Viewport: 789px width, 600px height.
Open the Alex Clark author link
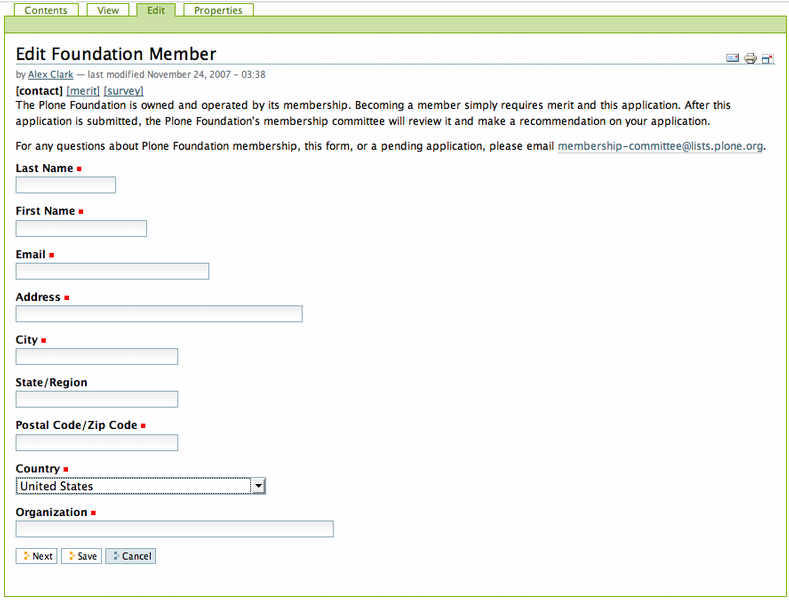50,74
